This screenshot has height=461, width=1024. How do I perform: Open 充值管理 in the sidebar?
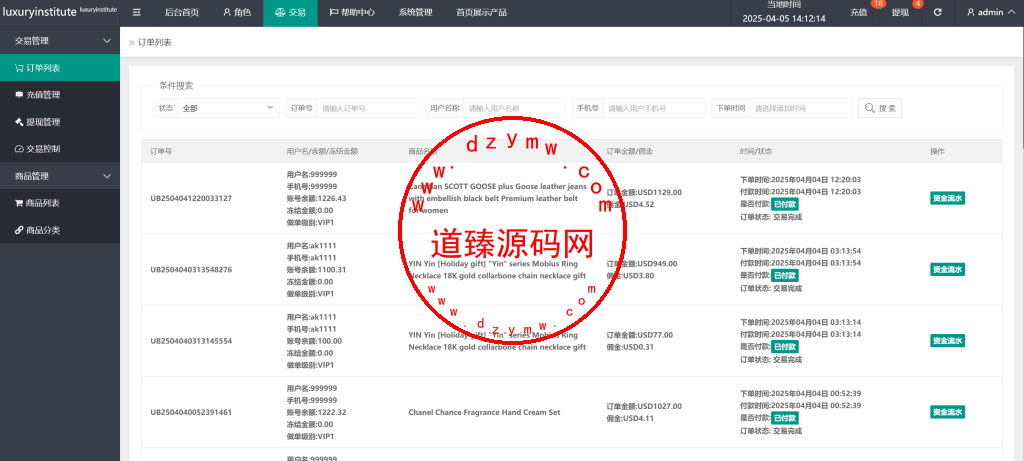60,95
